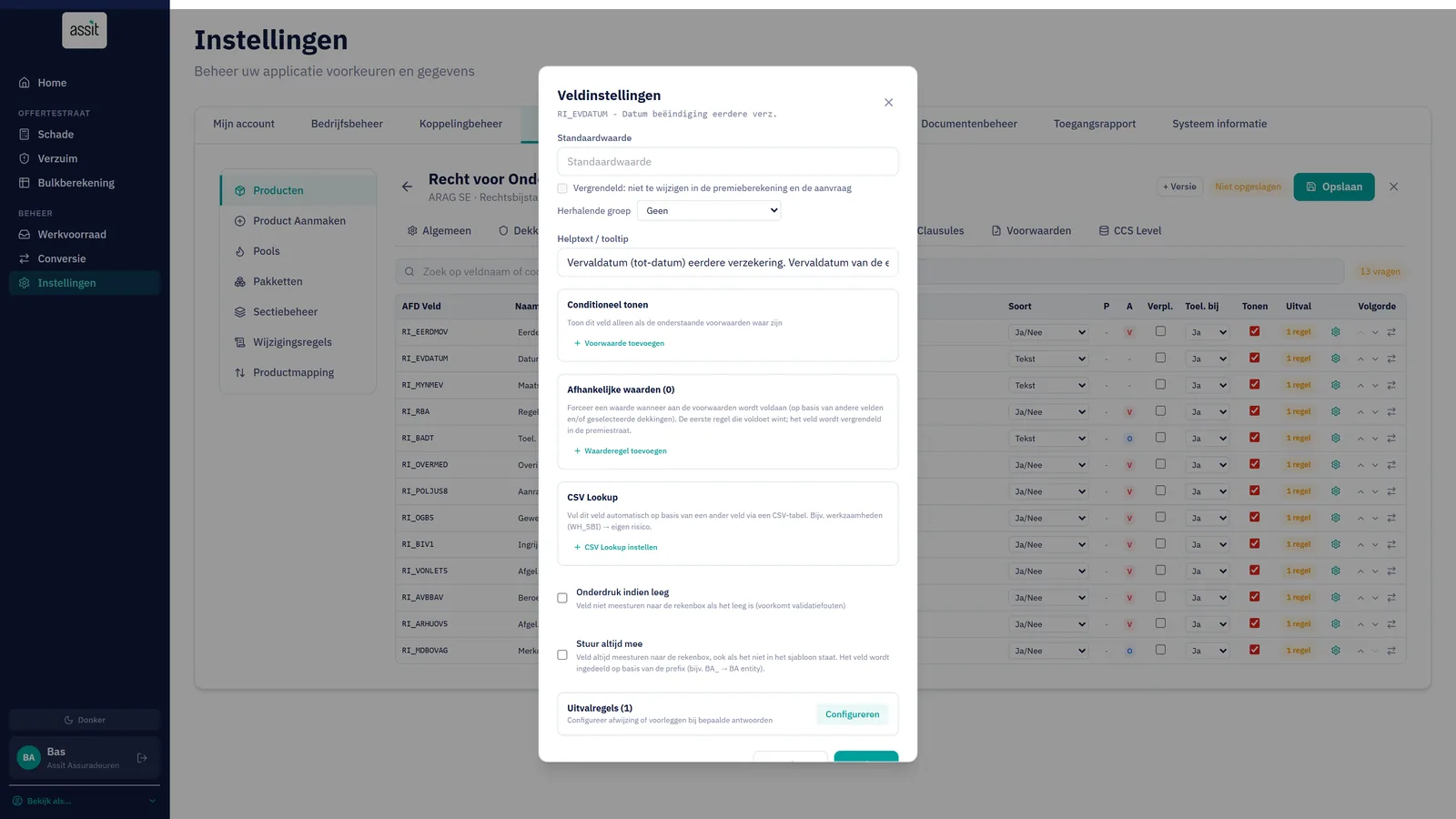The width and height of the screenshot is (1456, 819).
Task: Toggle Verpl. checkbox for RI_RBA row
Action: point(1160,411)
